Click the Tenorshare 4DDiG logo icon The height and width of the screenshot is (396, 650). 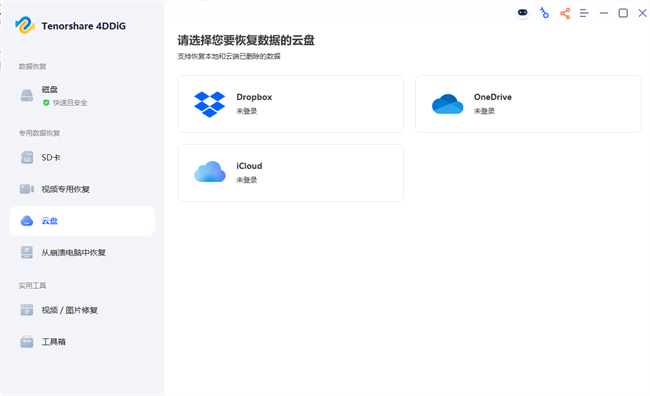click(x=25, y=25)
